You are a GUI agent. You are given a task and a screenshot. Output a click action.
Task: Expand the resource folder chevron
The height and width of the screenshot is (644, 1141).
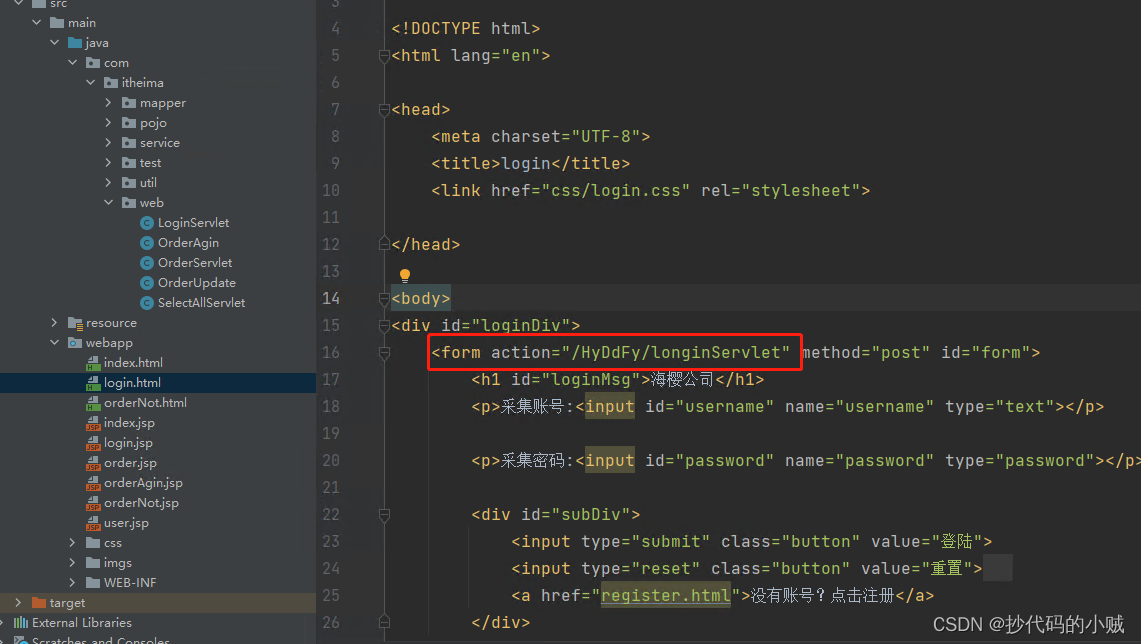point(55,322)
